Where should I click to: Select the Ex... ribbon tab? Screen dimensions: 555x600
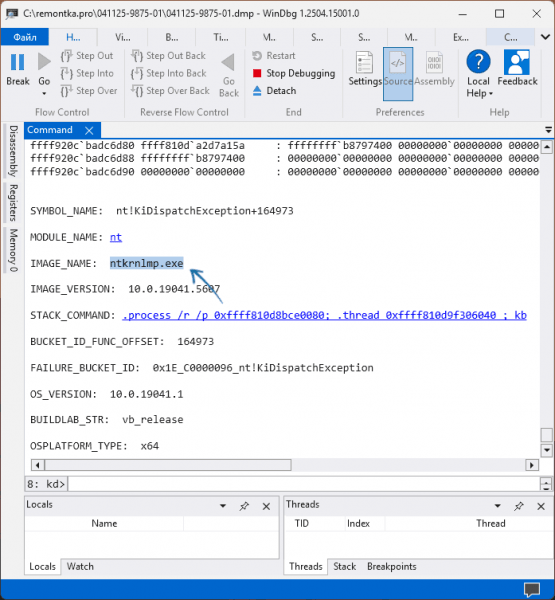click(x=460, y=38)
